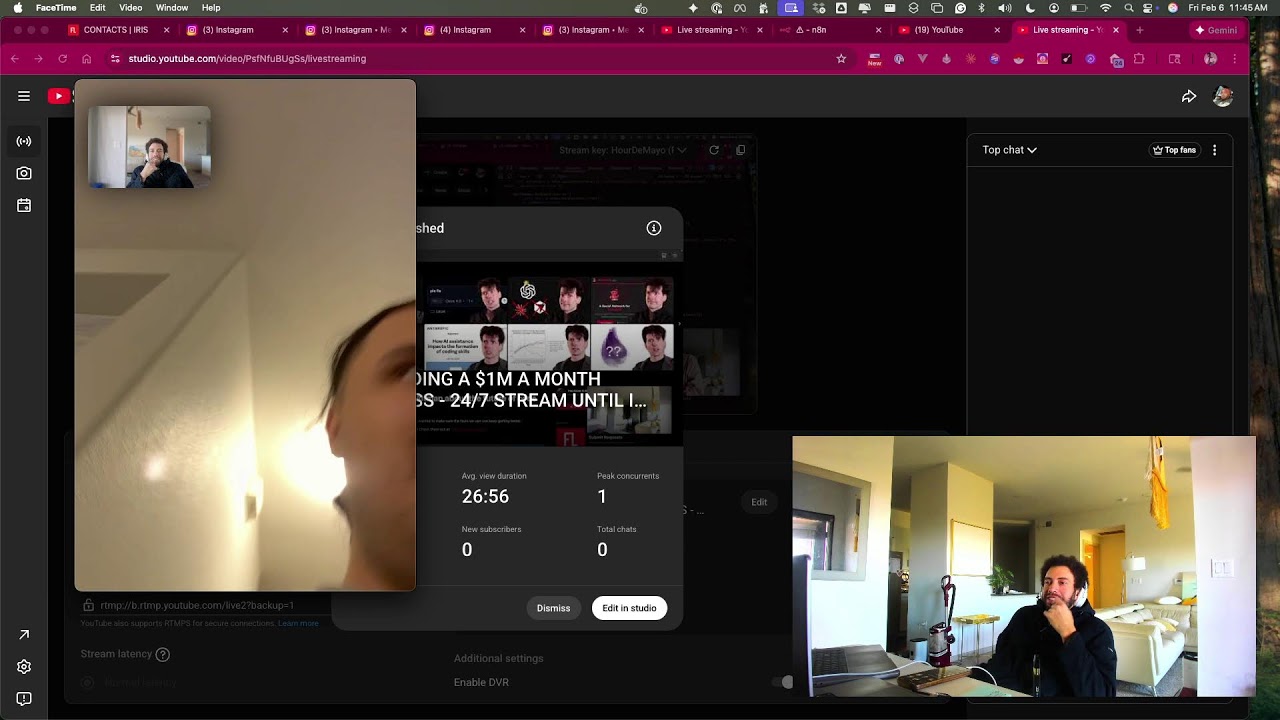Click the Dismiss button

(x=553, y=608)
